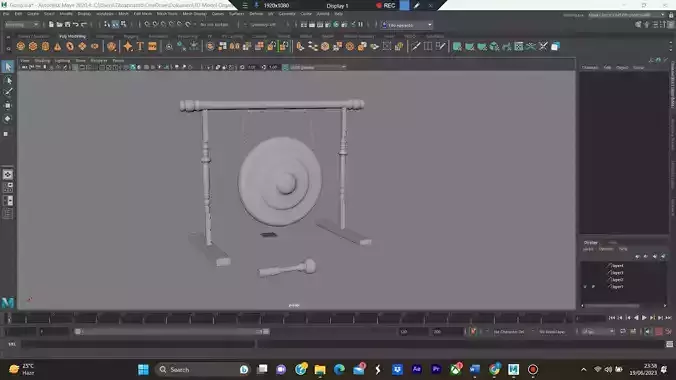Toggle the pause IPR render icon
The width and height of the screenshot is (676, 380).
[360, 25]
